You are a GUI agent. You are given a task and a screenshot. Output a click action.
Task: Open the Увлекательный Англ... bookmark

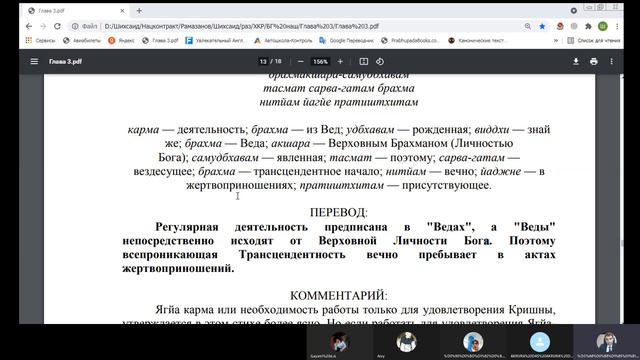(x=215, y=40)
